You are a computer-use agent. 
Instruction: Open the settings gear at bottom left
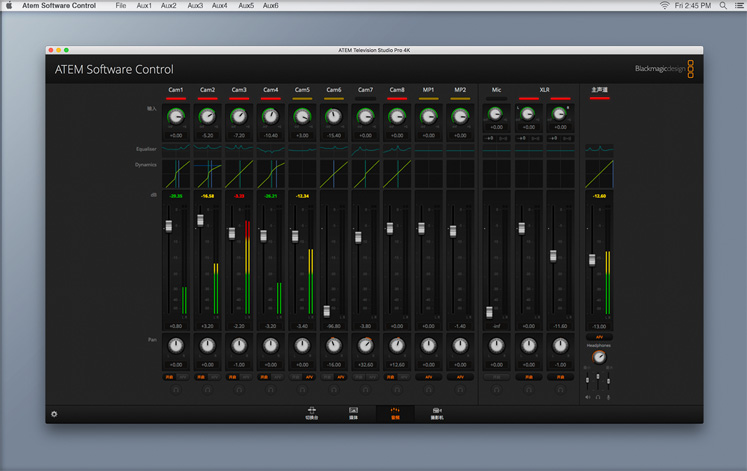tap(54, 413)
